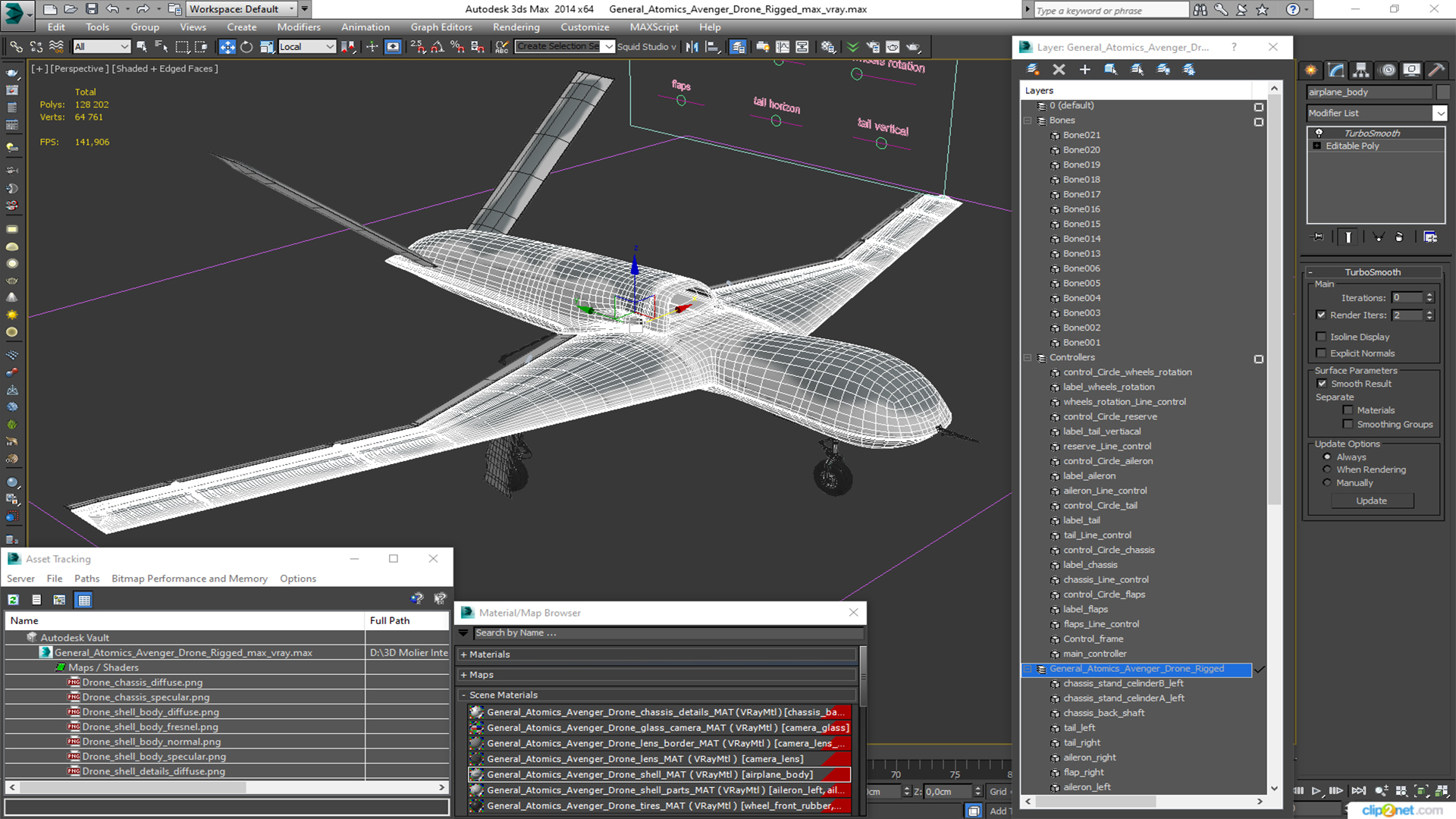This screenshot has width=1456, height=819.
Task: Toggle the Smooth Result checkbox
Action: pos(1322,384)
